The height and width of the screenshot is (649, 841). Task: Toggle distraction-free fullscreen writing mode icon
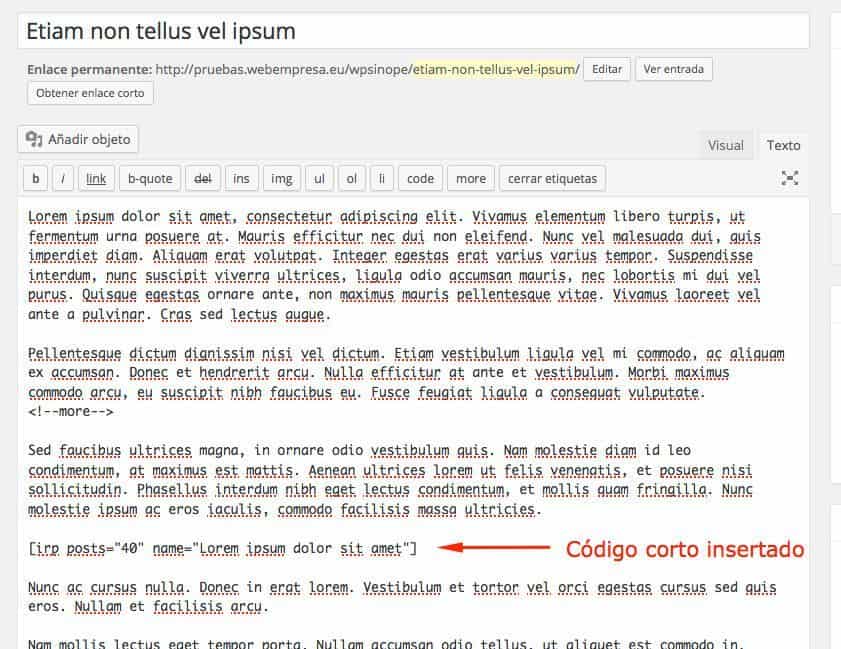point(790,178)
